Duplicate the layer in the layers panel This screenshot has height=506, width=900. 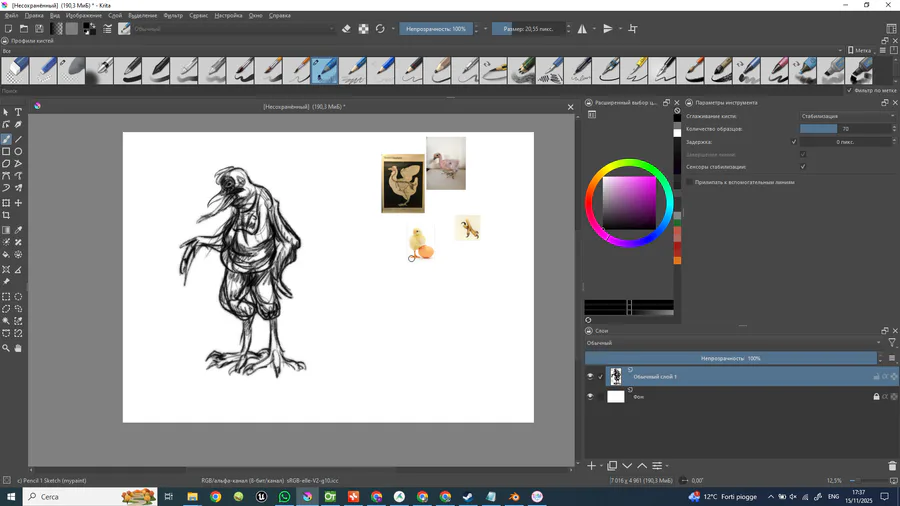[x=612, y=466]
